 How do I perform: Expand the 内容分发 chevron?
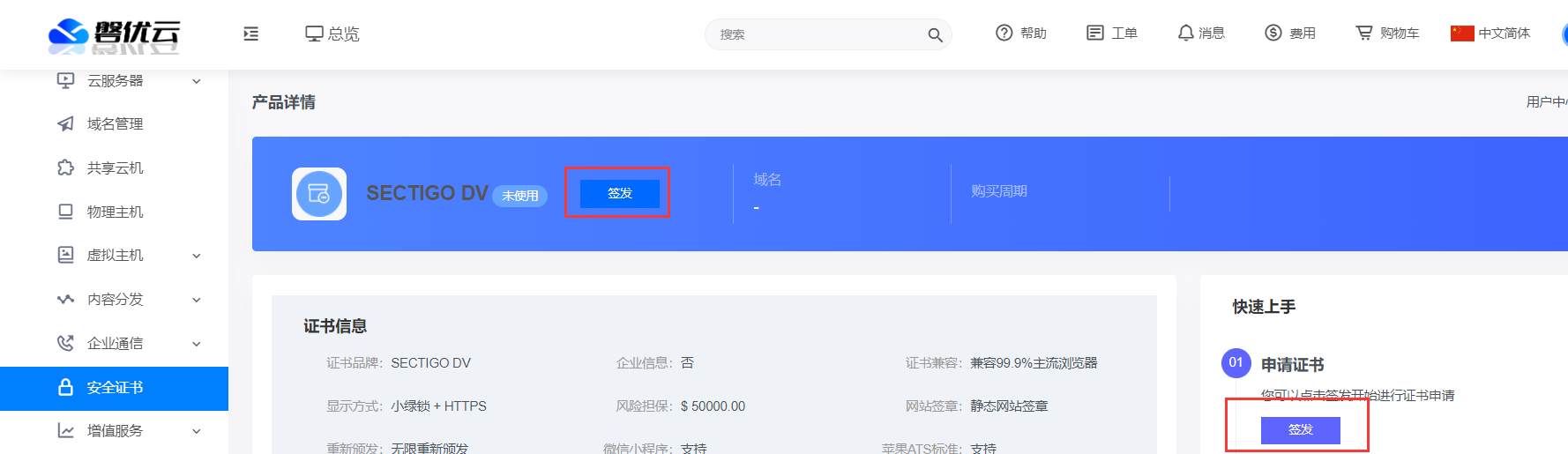point(197,300)
